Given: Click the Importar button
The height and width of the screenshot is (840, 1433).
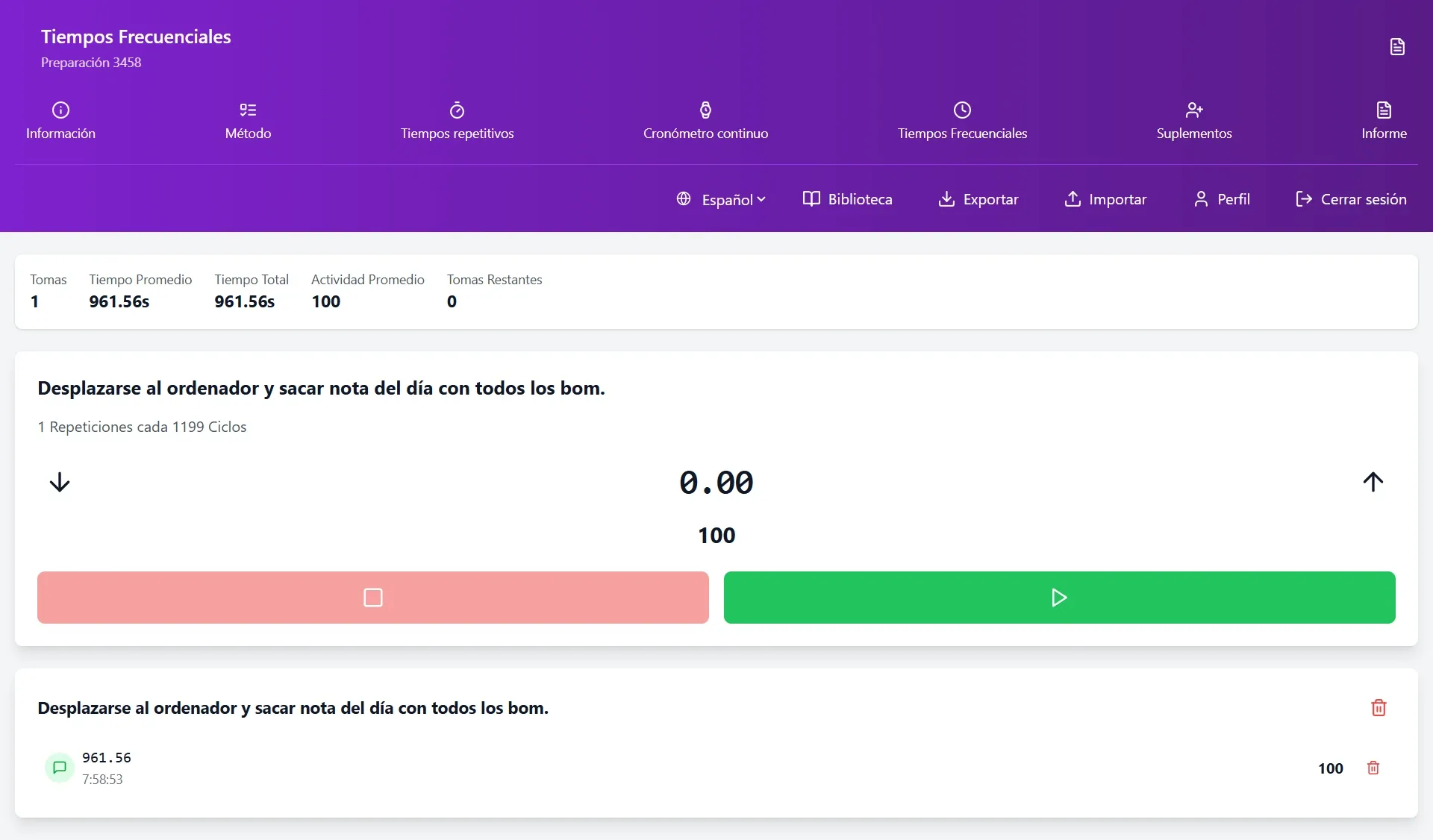Looking at the screenshot, I should pos(1105,199).
